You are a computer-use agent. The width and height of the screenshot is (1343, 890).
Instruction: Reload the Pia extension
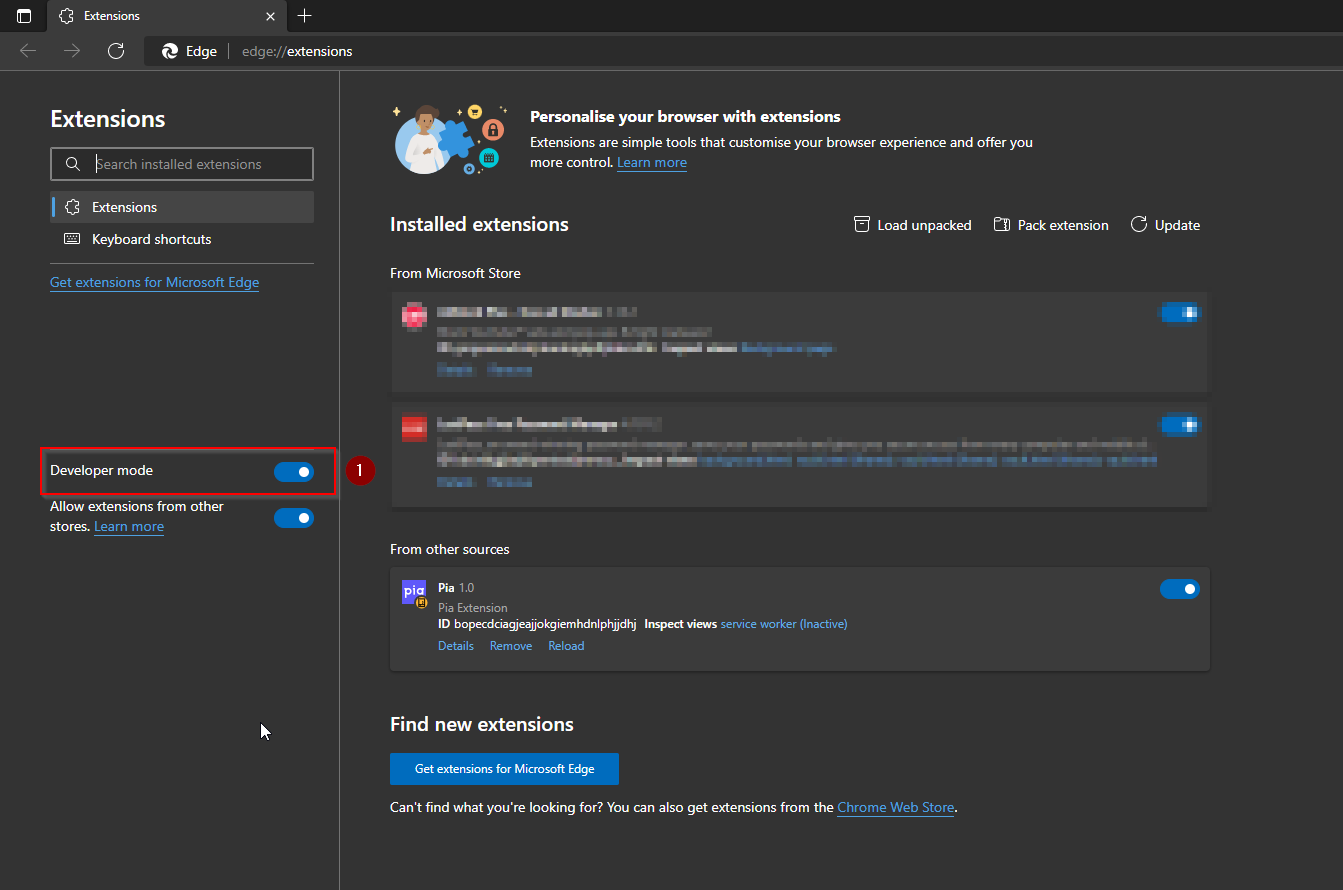(566, 646)
